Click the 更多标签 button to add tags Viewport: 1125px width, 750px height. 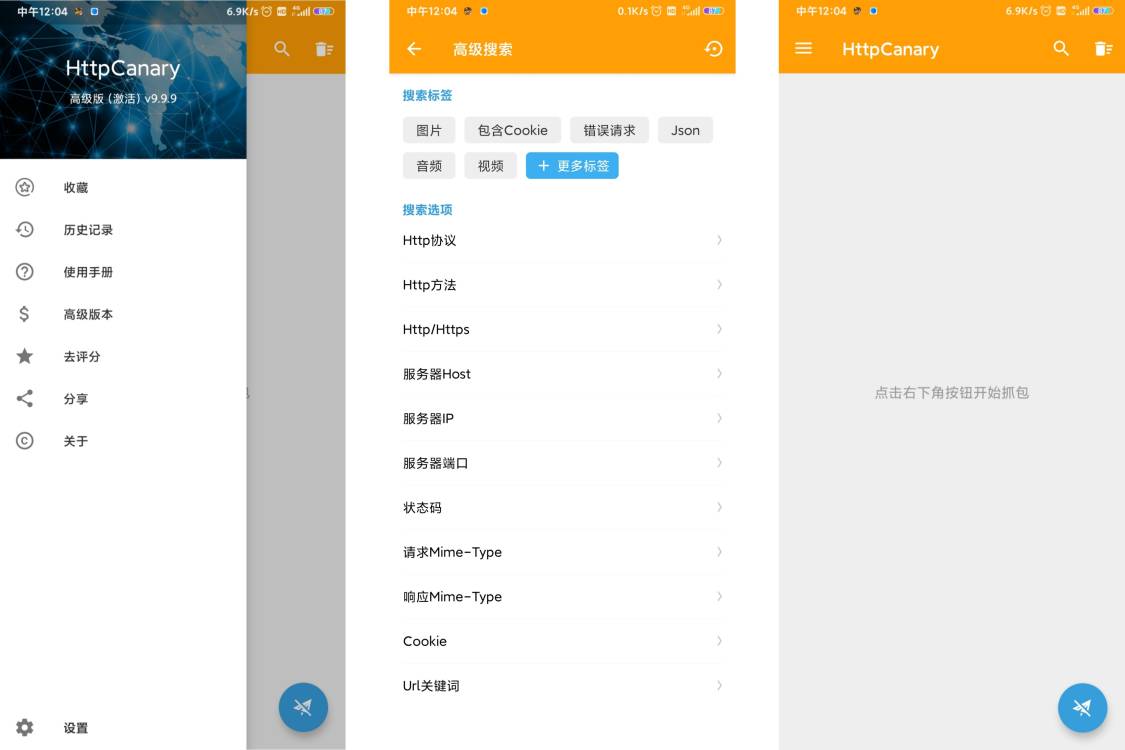click(x=572, y=165)
